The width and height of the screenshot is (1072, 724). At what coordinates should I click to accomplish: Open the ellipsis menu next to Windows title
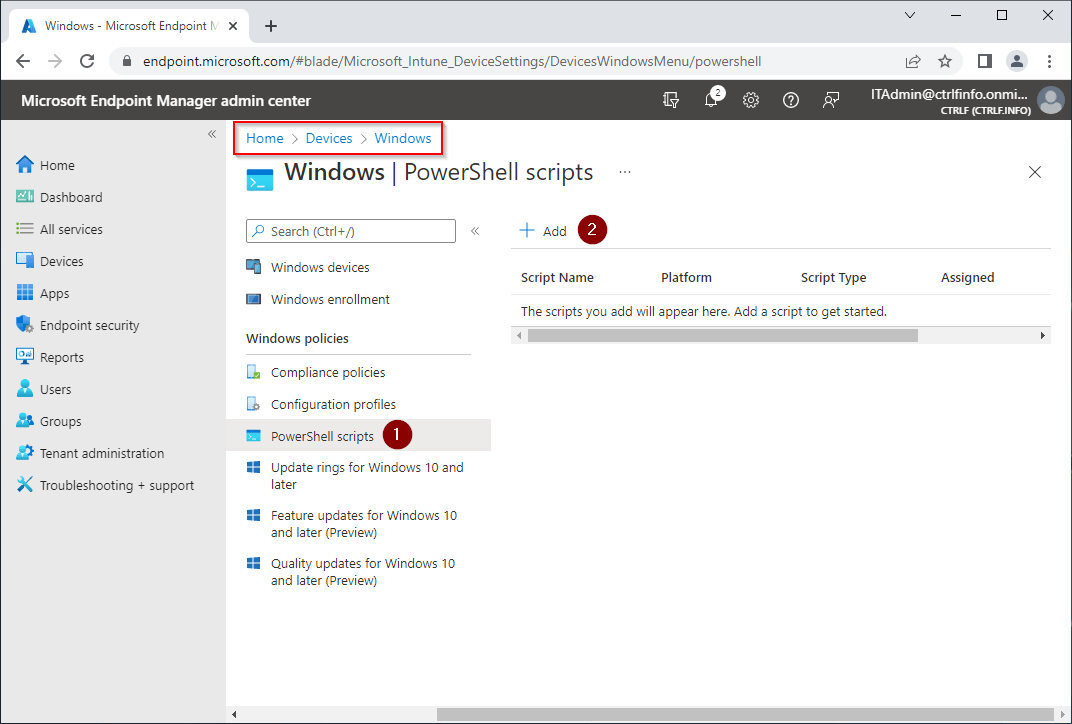[624, 172]
